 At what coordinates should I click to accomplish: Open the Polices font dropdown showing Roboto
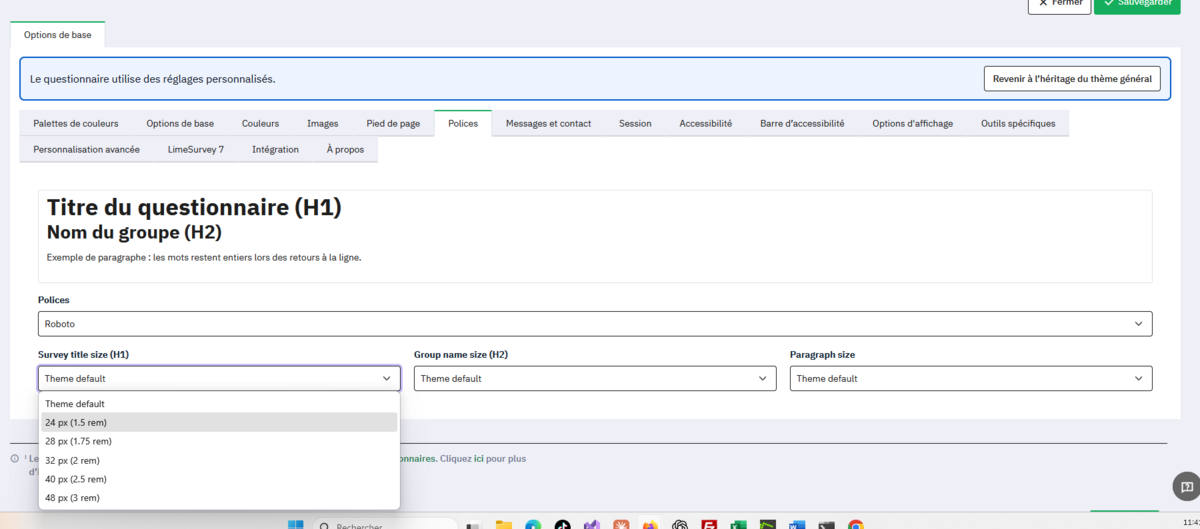(x=595, y=324)
